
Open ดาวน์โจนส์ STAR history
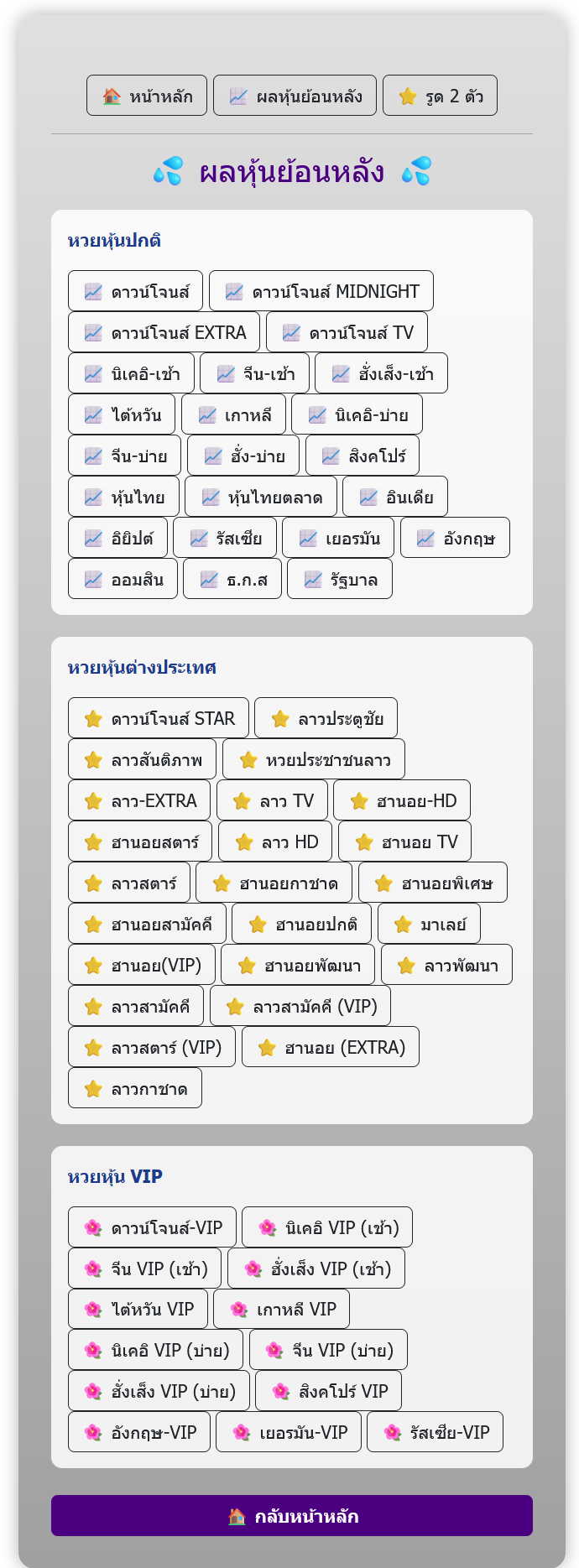(x=159, y=718)
